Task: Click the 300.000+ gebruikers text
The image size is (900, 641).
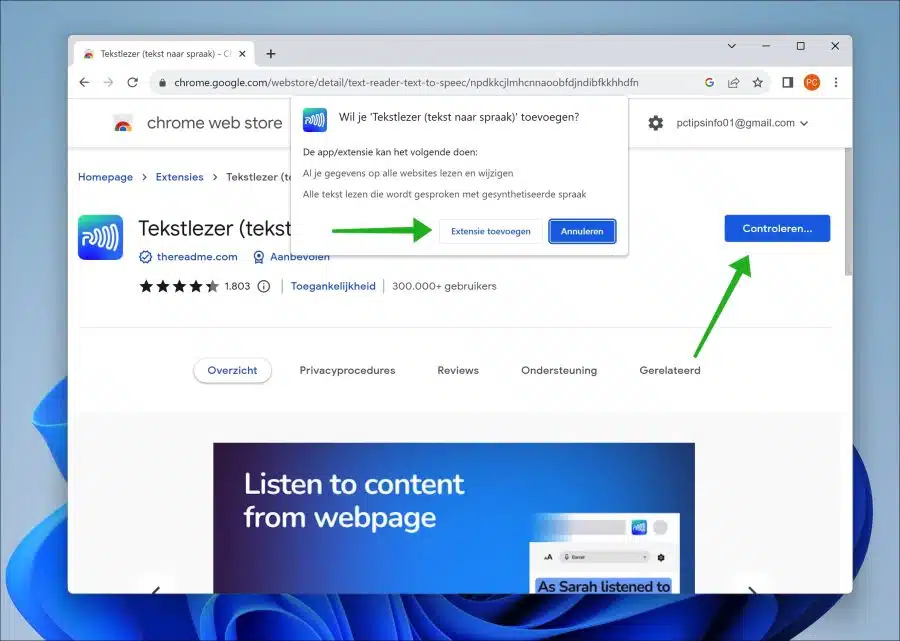Action: pos(444,286)
